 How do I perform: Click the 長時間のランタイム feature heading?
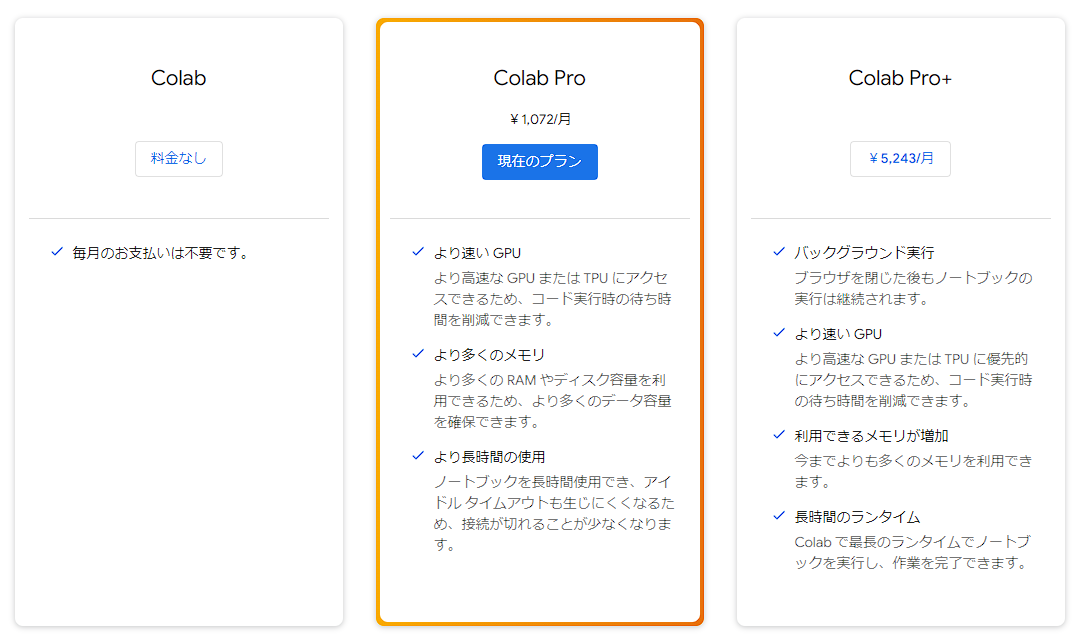click(x=857, y=516)
